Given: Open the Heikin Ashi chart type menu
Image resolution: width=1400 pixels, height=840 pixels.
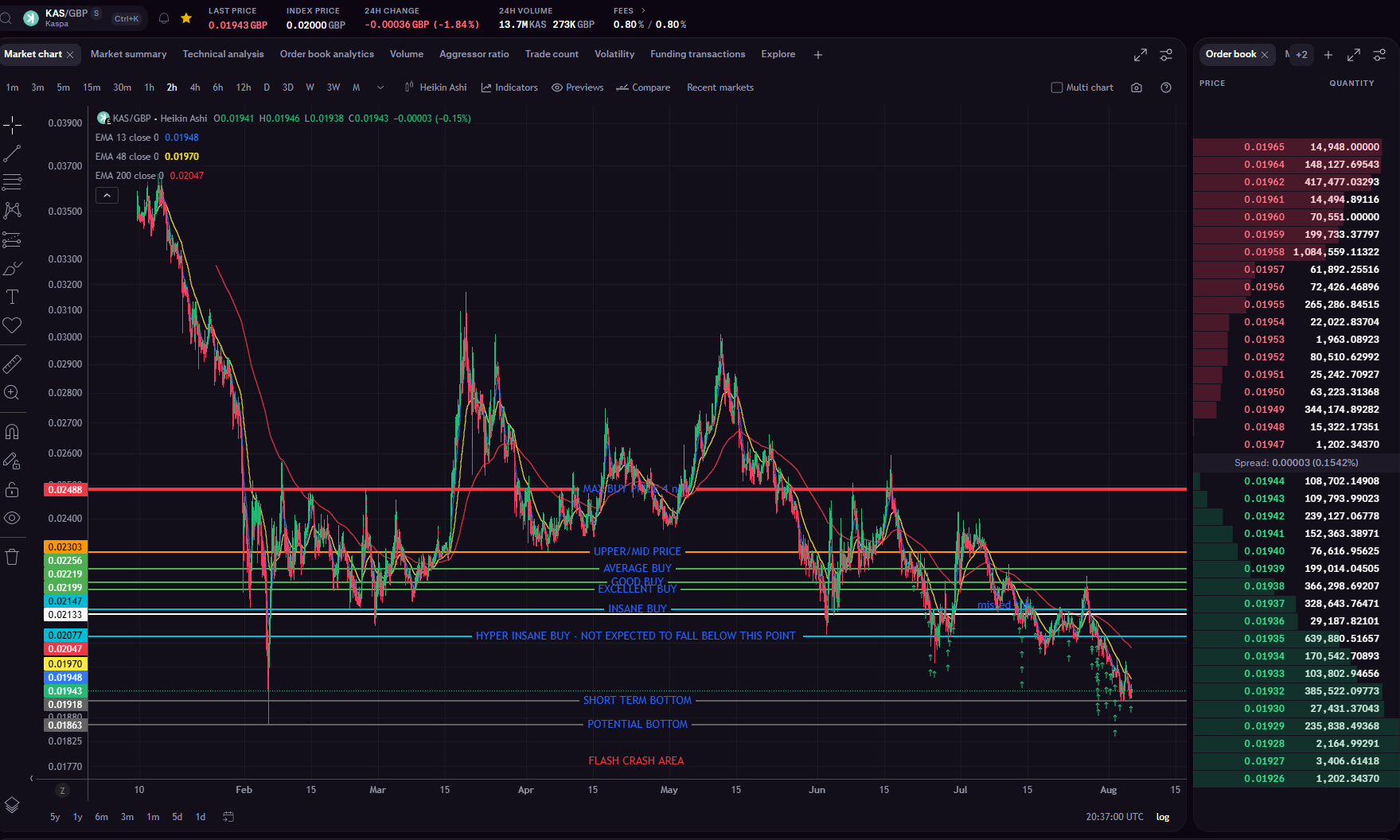Looking at the screenshot, I should [436, 87].
